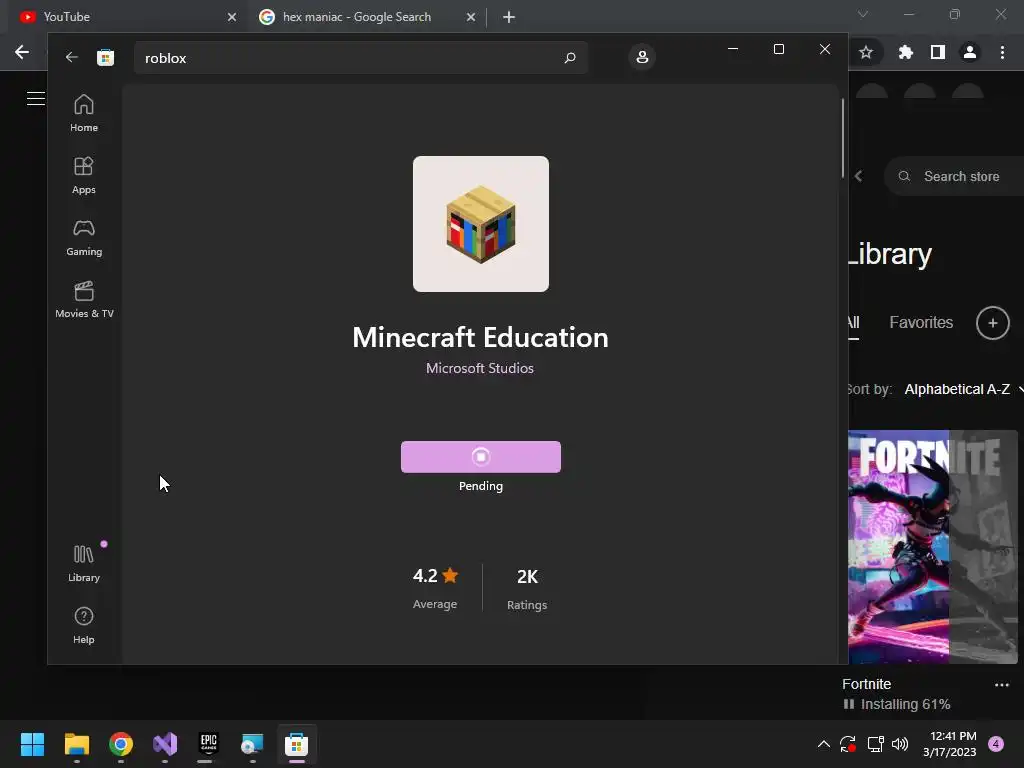Open Apps section in Store sidebar
The height and width of the screenshot is (768, 1024).
[x=84, y=175]
